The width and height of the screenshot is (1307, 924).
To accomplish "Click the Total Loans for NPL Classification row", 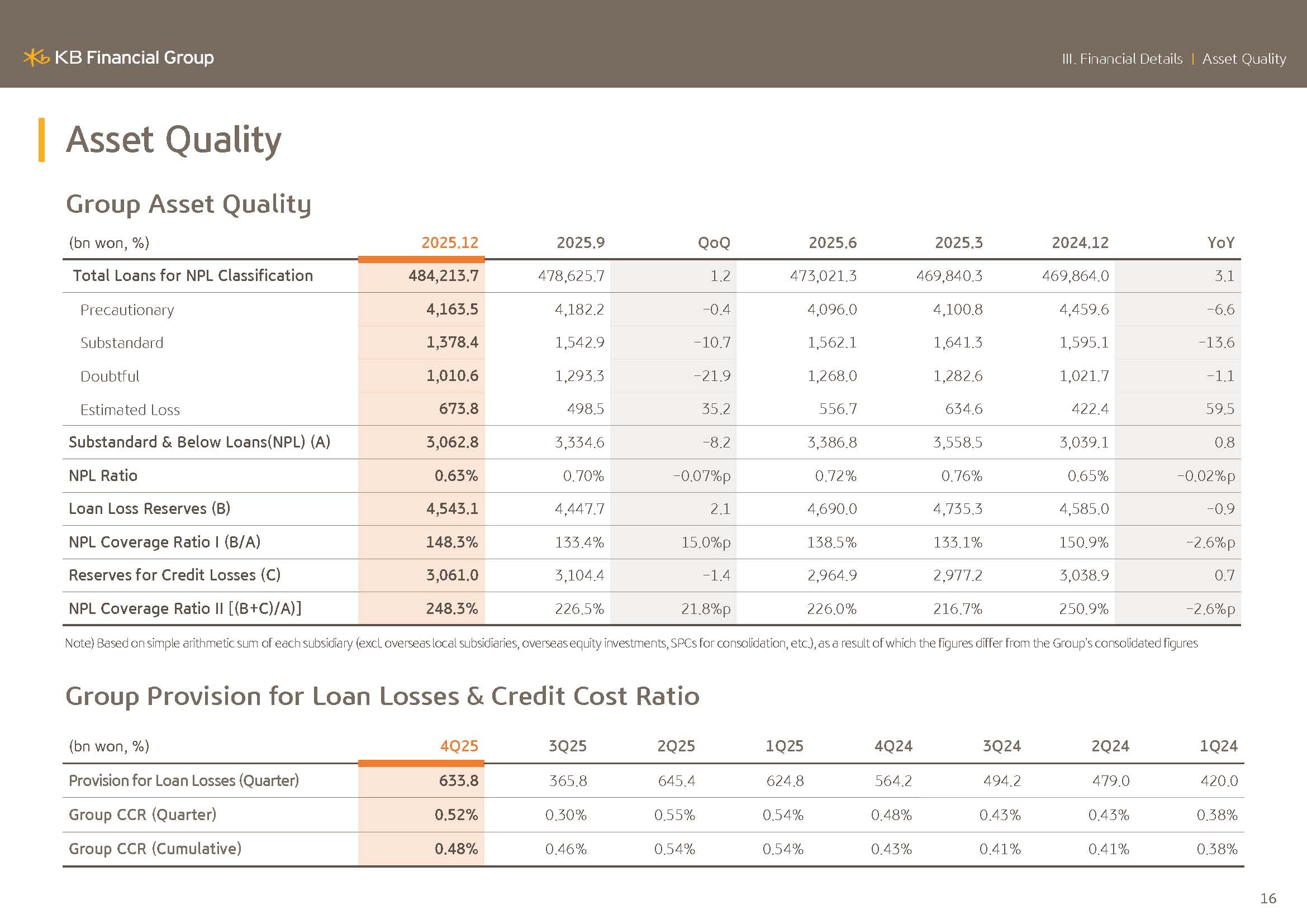I will [x=192, y=276].
